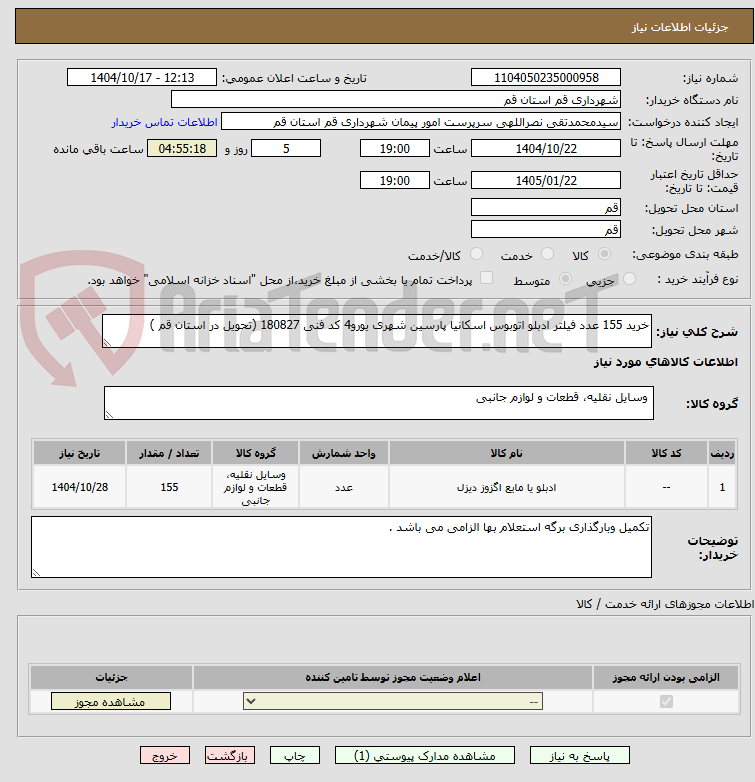Click the الزامی بودن ارائه مجوز header
Viewport: 755px width, 782px height.
(x=666, y=677)
